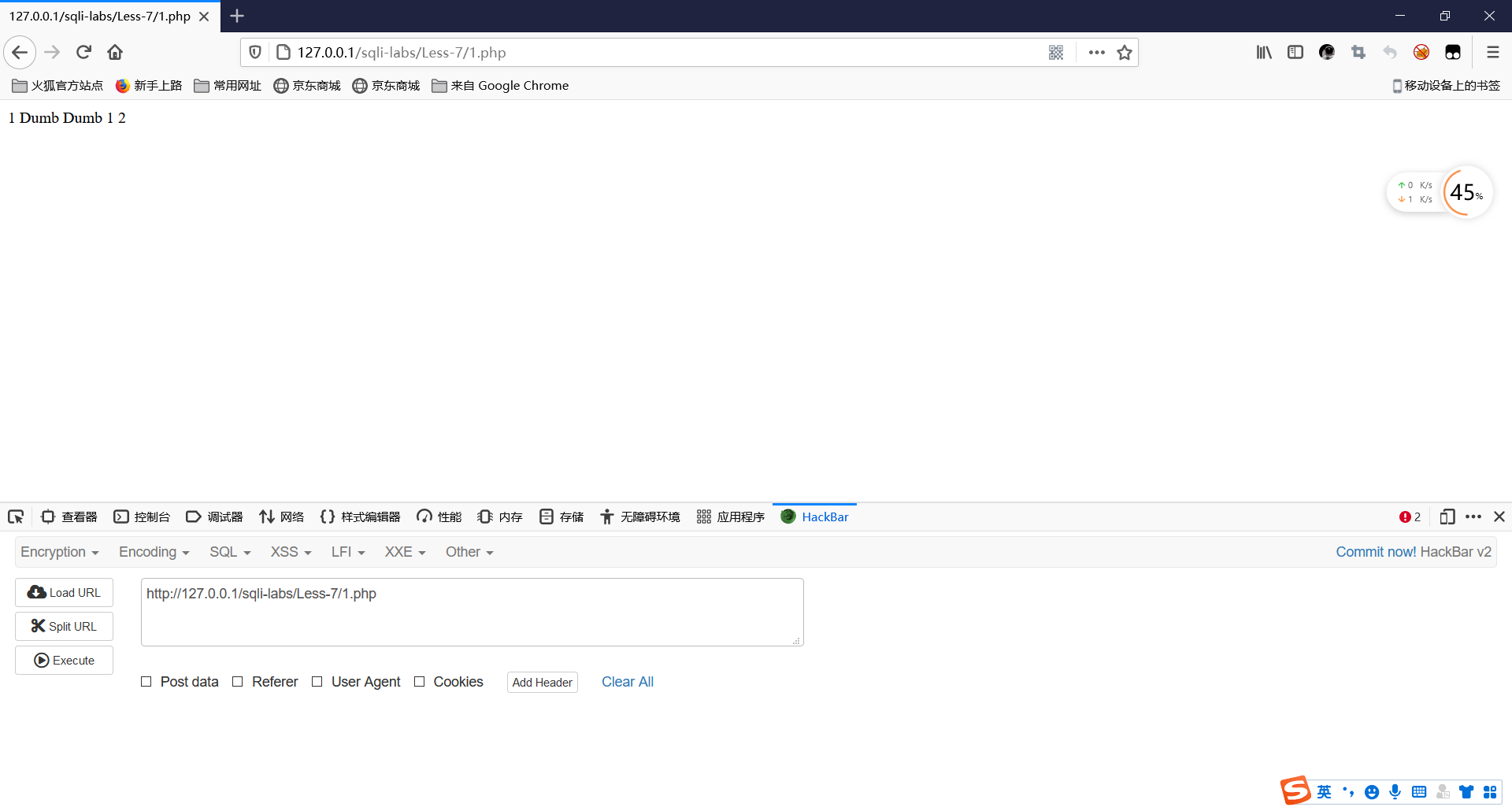The height and width of the screenshot is (811, 1512).
Task: Bookmark this page with the star icon
Action: click(1125, 53)
